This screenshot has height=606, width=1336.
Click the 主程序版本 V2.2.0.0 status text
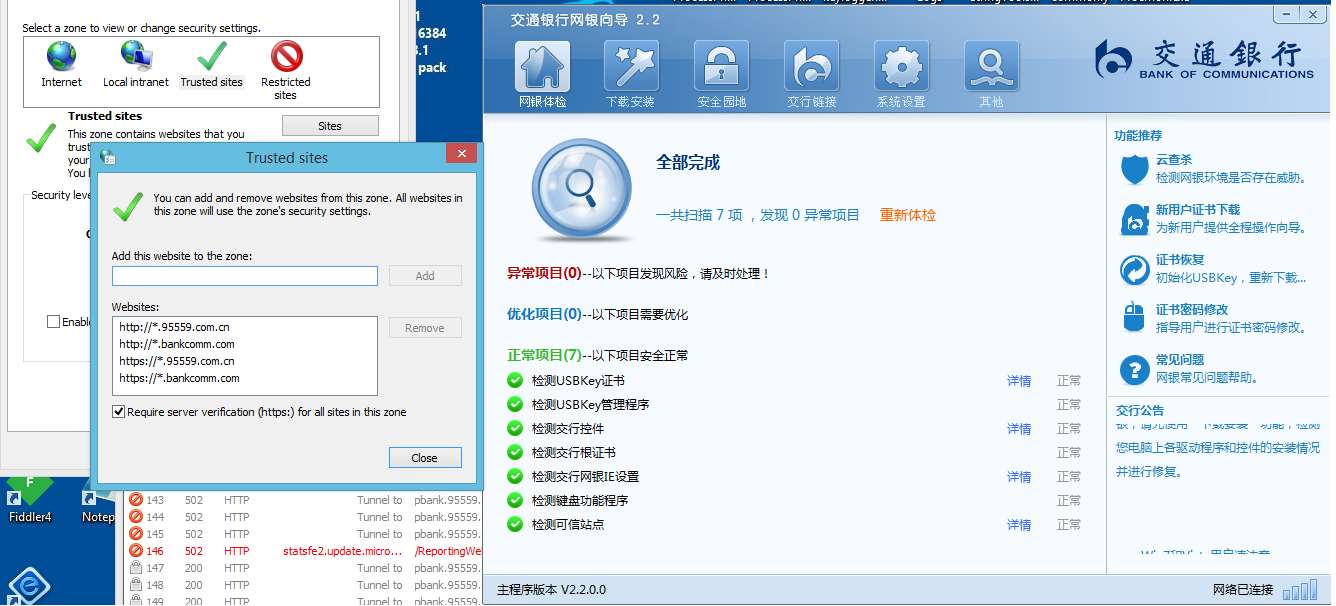pos(551,590)
